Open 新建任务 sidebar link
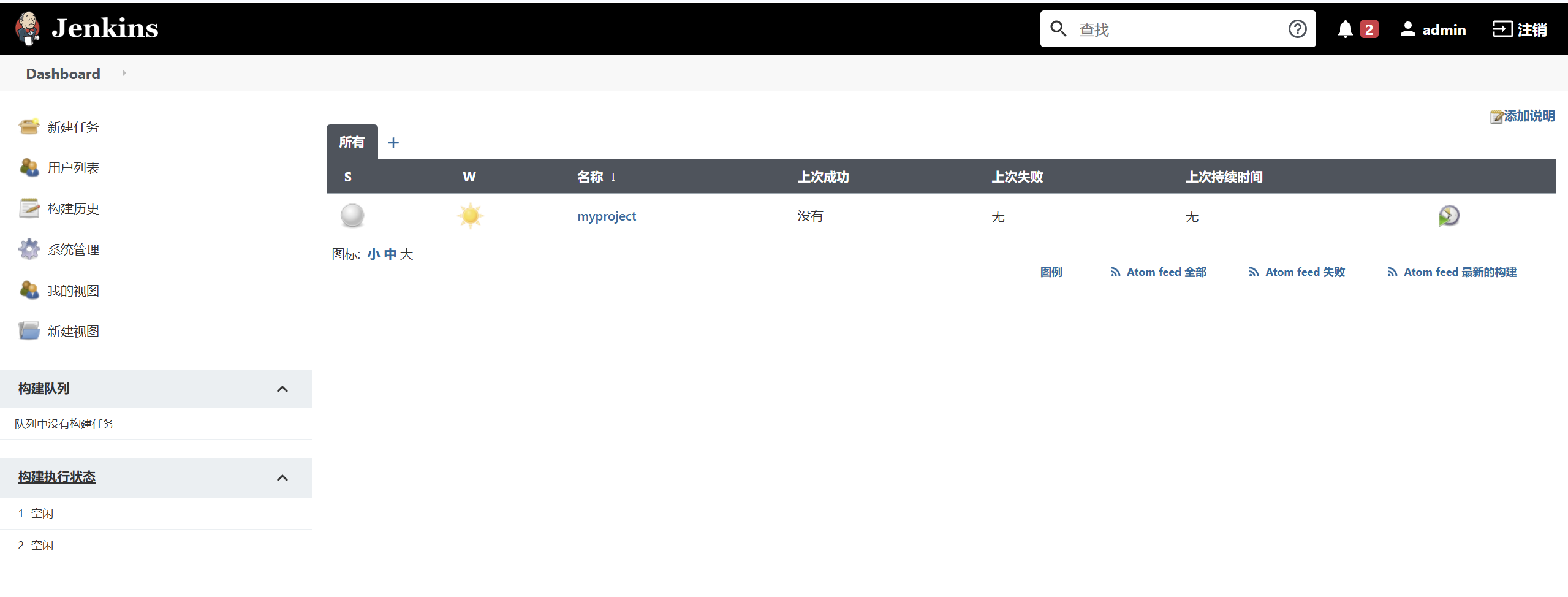1568x597 pixels. tap(74, 127)
